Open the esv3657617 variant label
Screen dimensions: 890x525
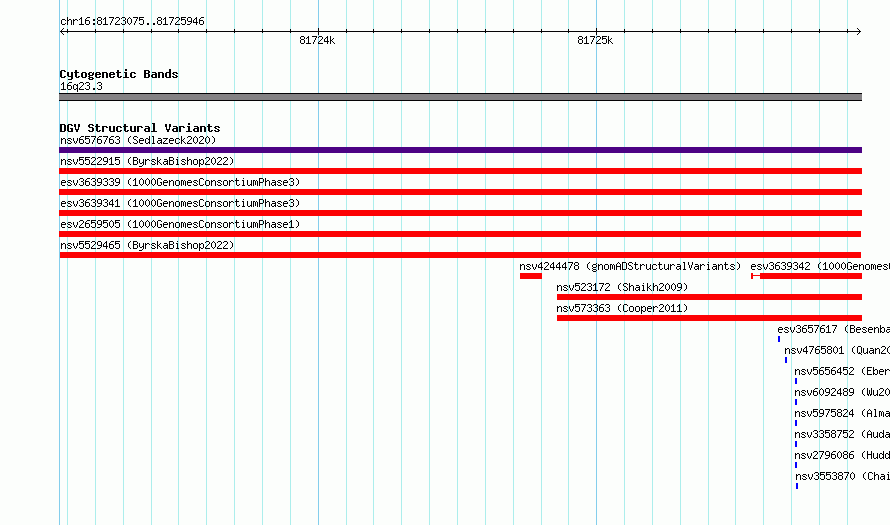pos(833,329)
